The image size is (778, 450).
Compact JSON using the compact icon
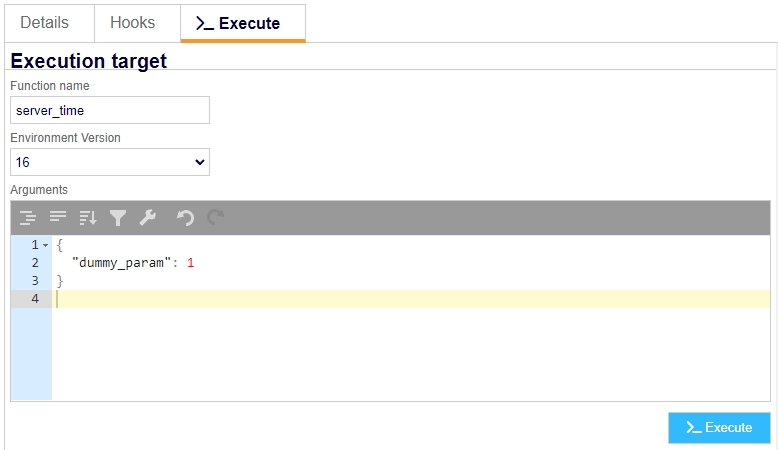click(x=58, y=217)
